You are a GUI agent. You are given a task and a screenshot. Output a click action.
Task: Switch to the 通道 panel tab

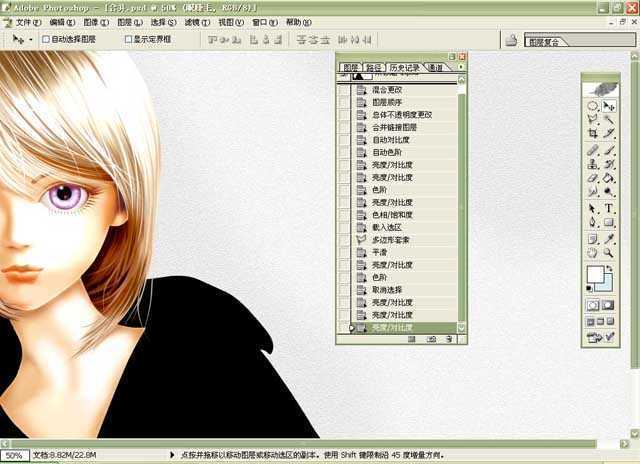pyautogui.click(x=436, y=67)
